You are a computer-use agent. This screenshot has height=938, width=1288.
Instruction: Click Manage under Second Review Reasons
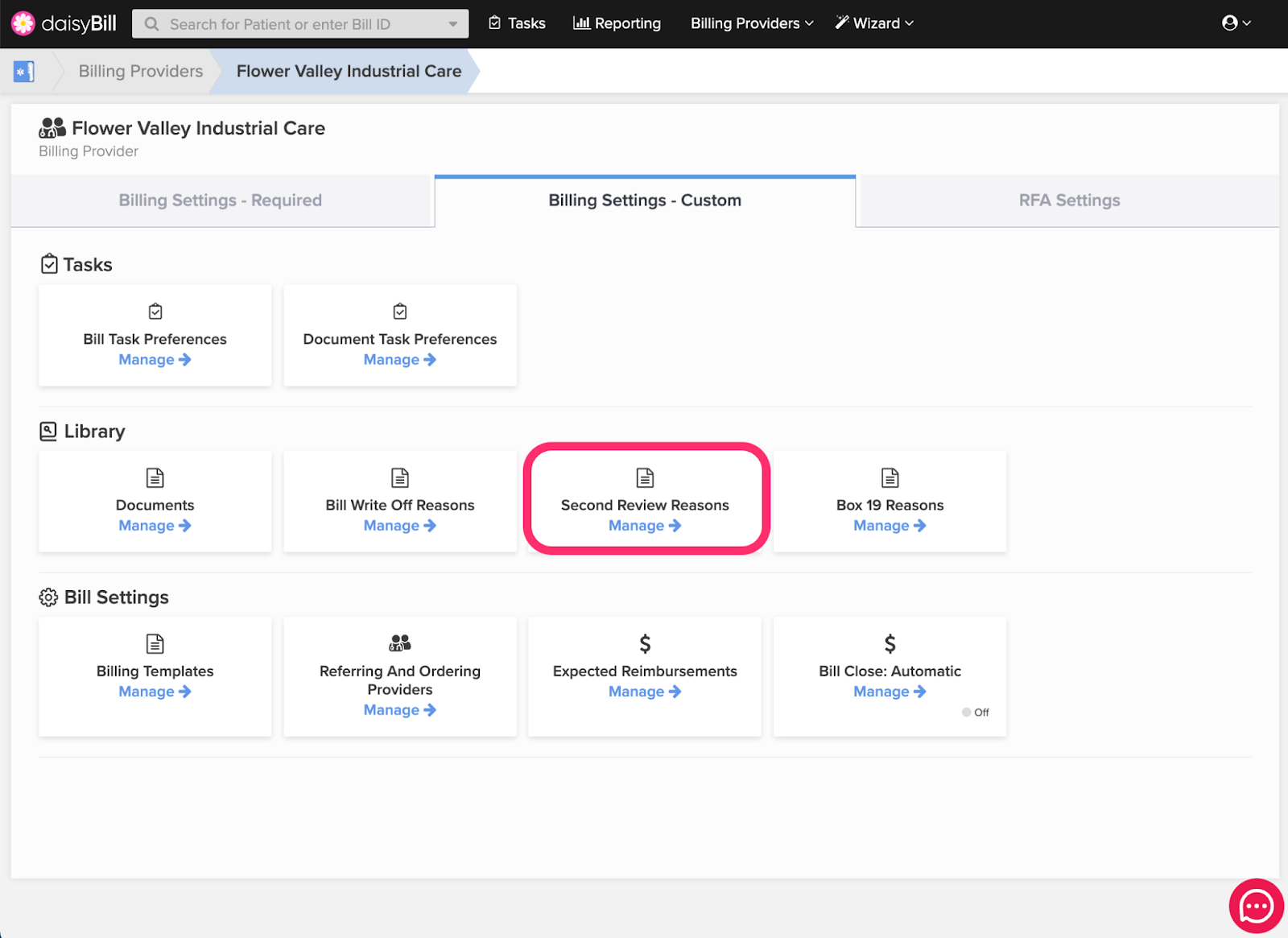coord(645,525)
